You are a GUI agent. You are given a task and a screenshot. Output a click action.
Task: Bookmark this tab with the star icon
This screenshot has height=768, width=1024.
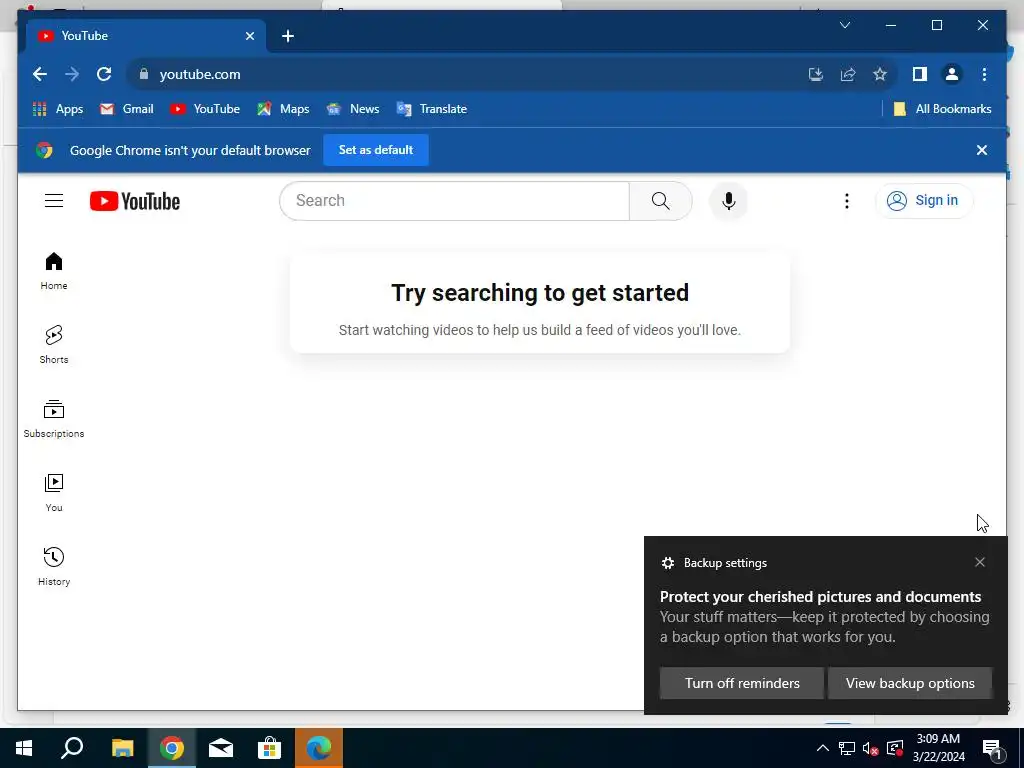[x=880, y=74]
